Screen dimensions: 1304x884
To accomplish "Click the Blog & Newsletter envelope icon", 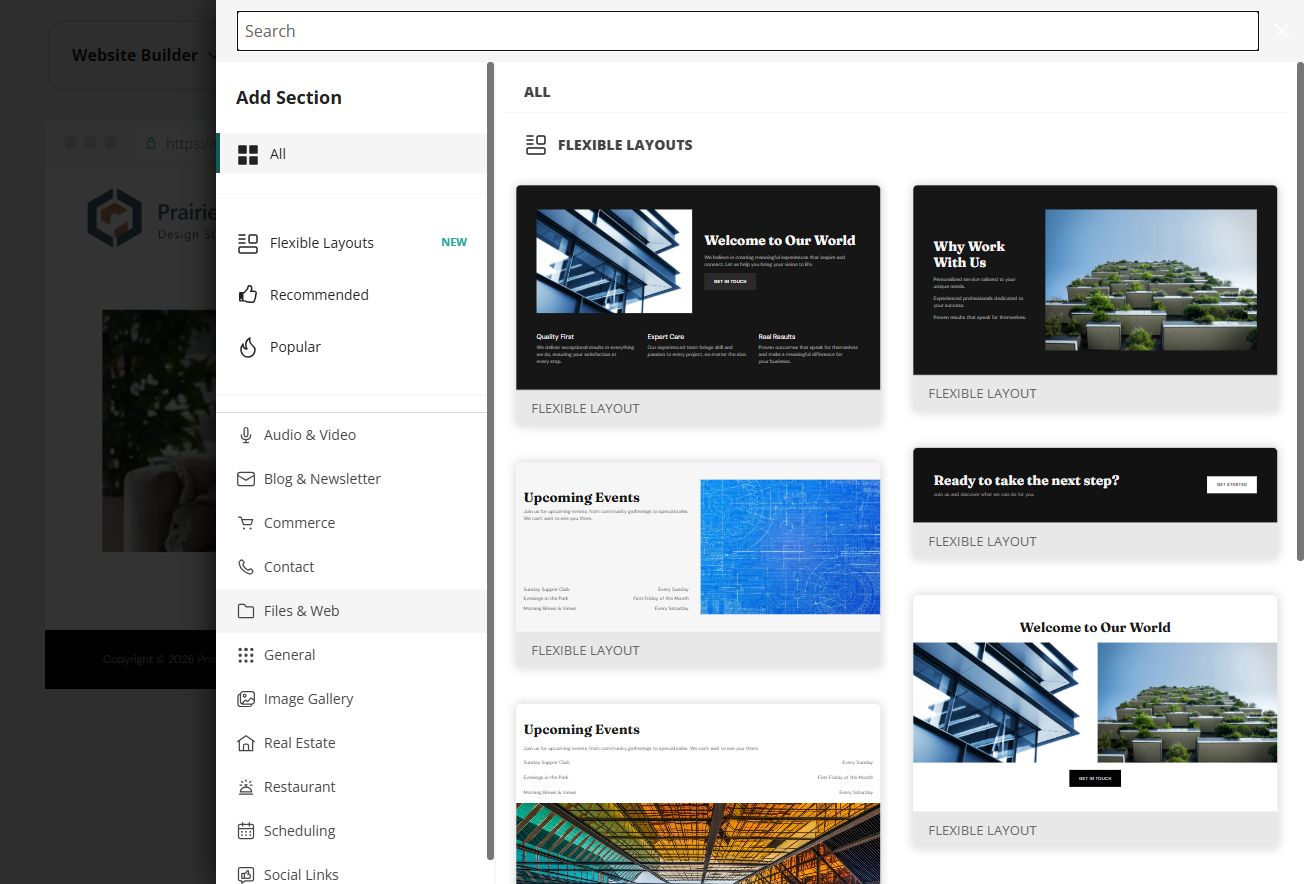I will 246,479.
